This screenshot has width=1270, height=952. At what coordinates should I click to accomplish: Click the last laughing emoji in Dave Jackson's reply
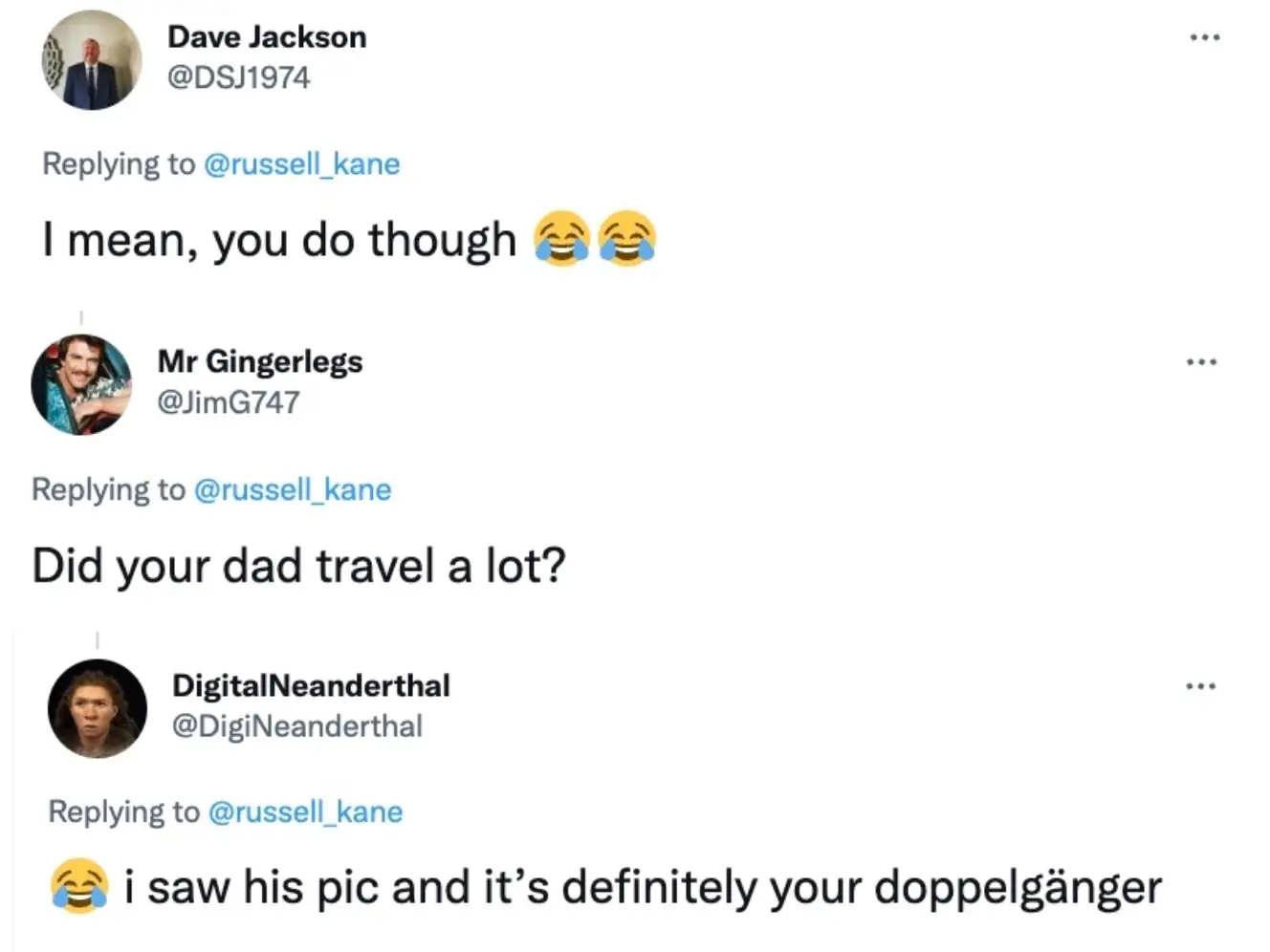point(627,238)
